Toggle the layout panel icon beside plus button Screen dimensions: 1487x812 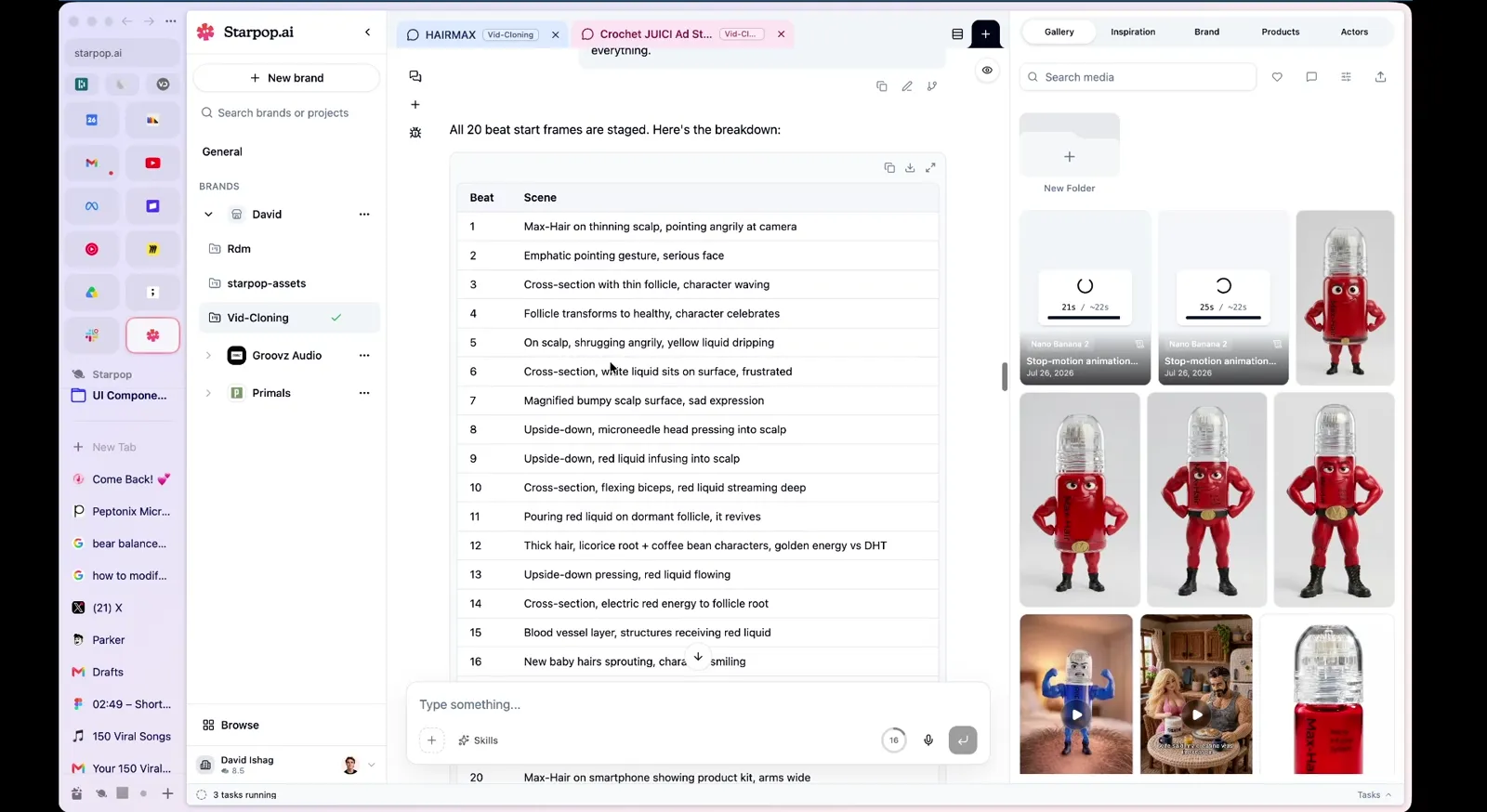click(957, 34)
